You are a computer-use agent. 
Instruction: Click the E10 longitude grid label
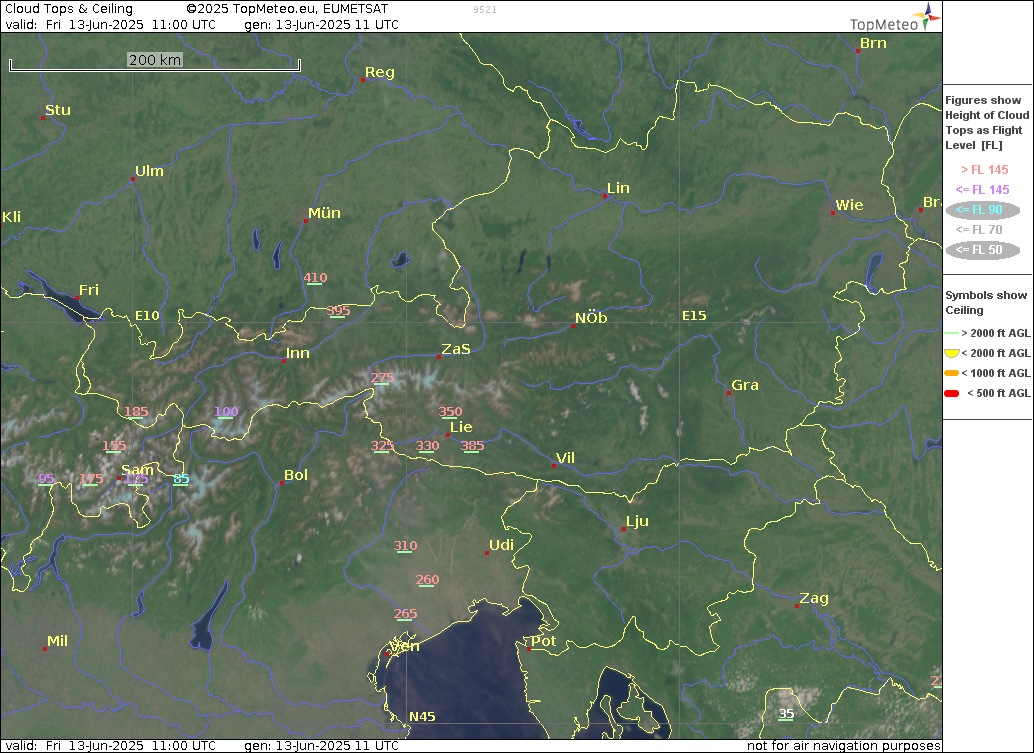(147, 316)
